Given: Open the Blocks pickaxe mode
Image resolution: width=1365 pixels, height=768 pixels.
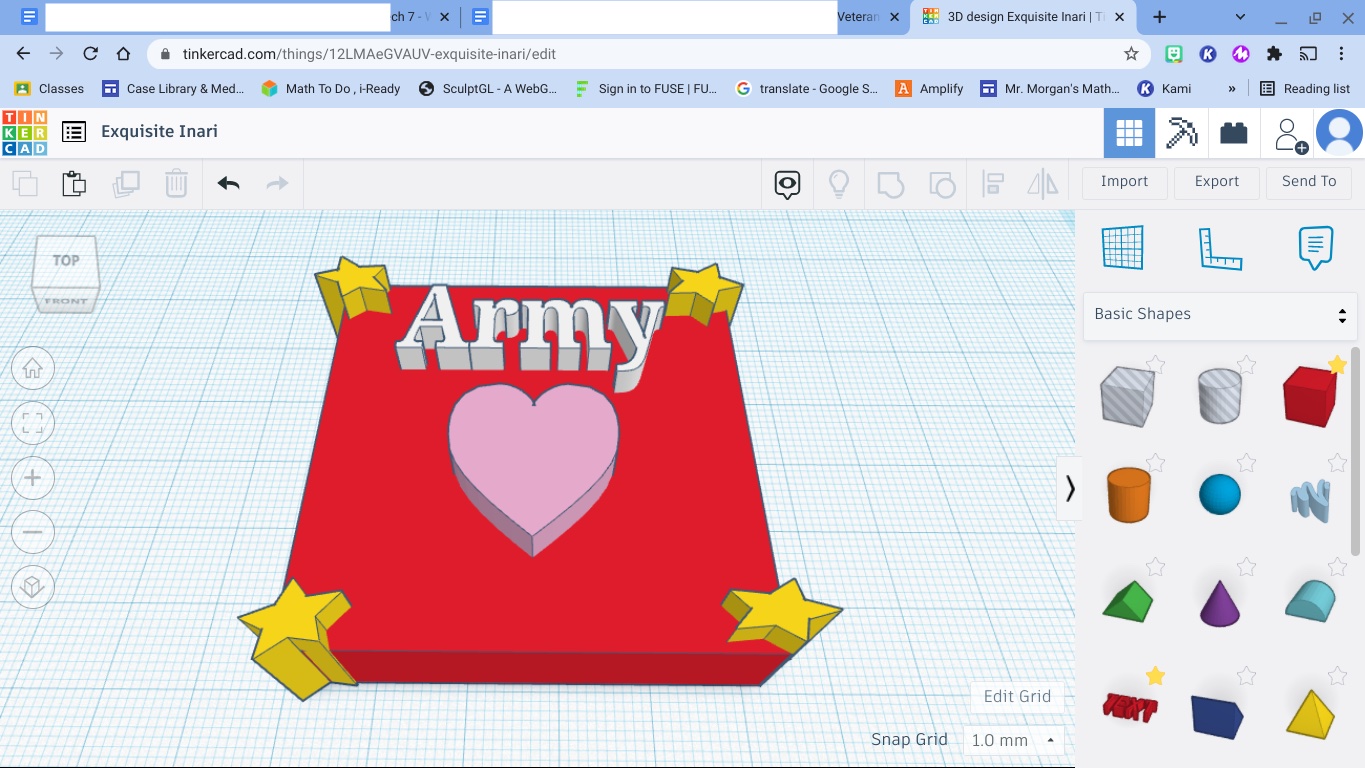Looking at the screenshot, I should click(x=1182, y=133).
